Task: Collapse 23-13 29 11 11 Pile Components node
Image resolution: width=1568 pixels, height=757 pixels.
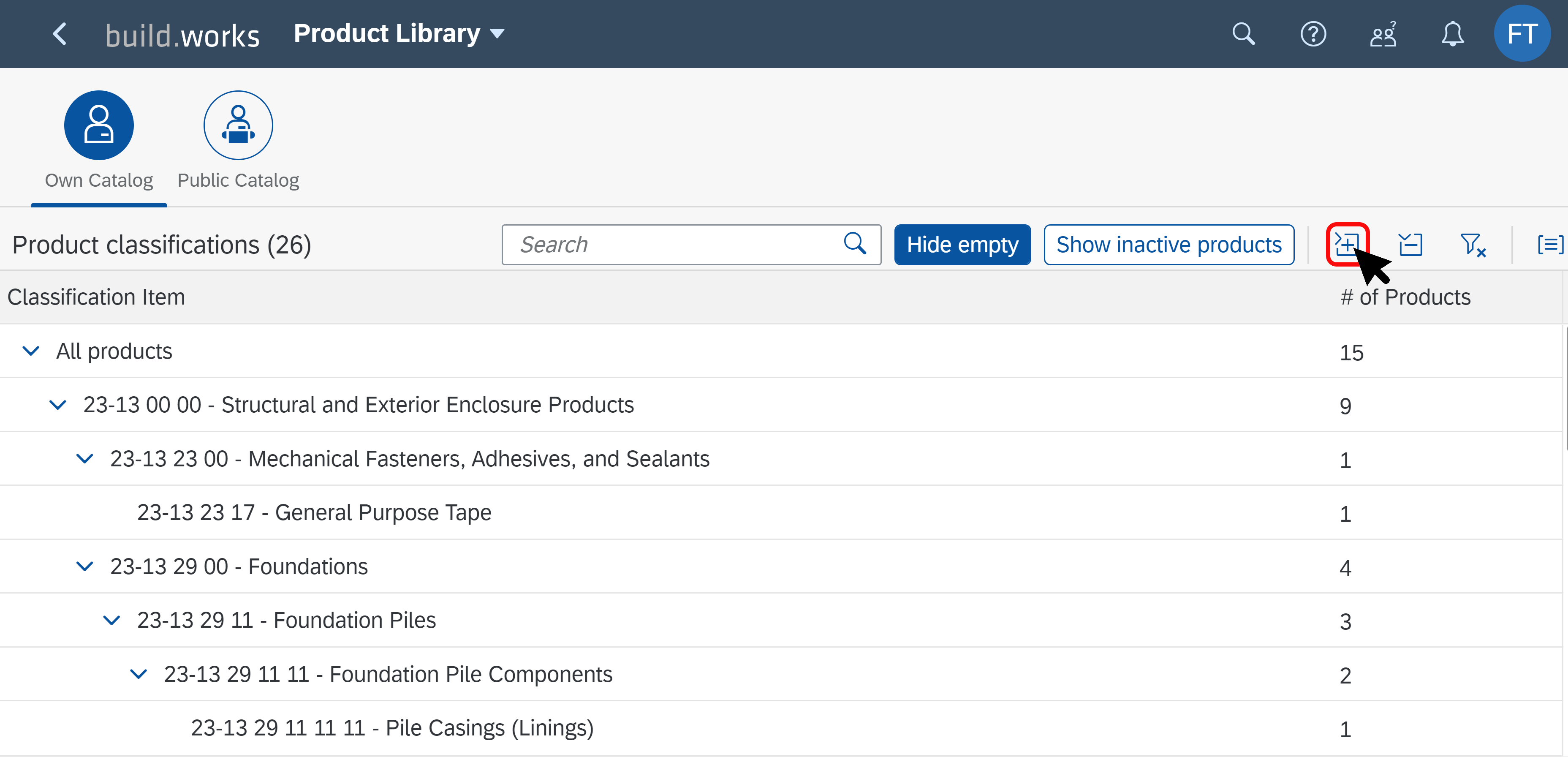Action: pyautogui.click(x=138, y=674)
